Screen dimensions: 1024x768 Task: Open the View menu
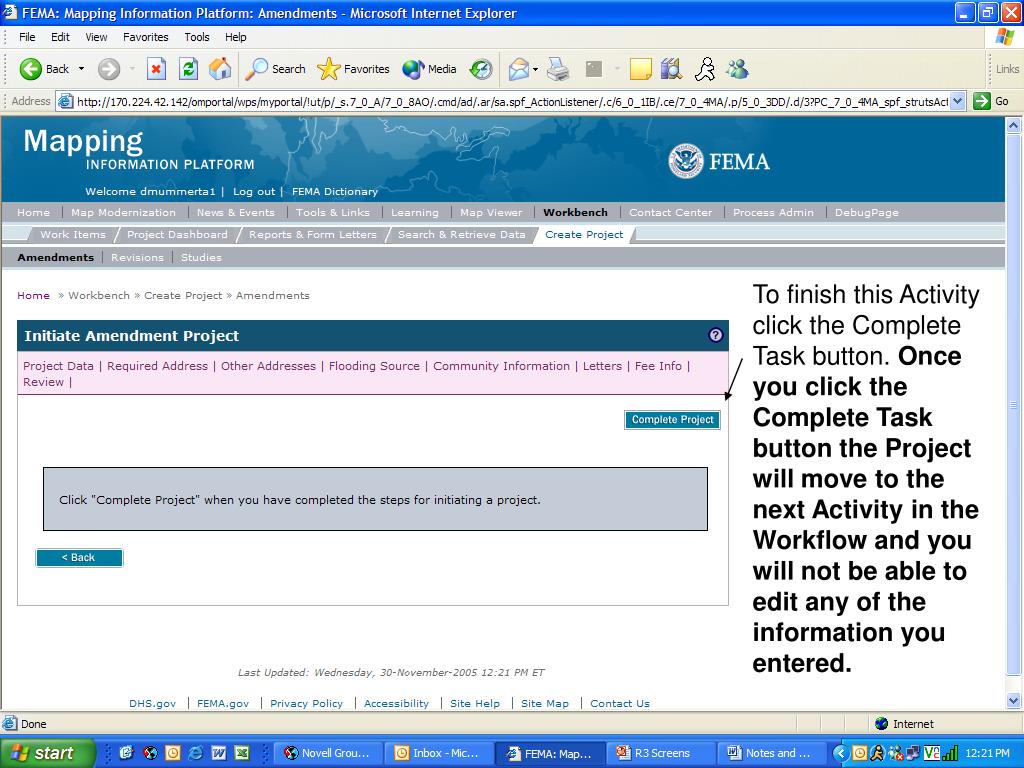(x=96, y=37)
